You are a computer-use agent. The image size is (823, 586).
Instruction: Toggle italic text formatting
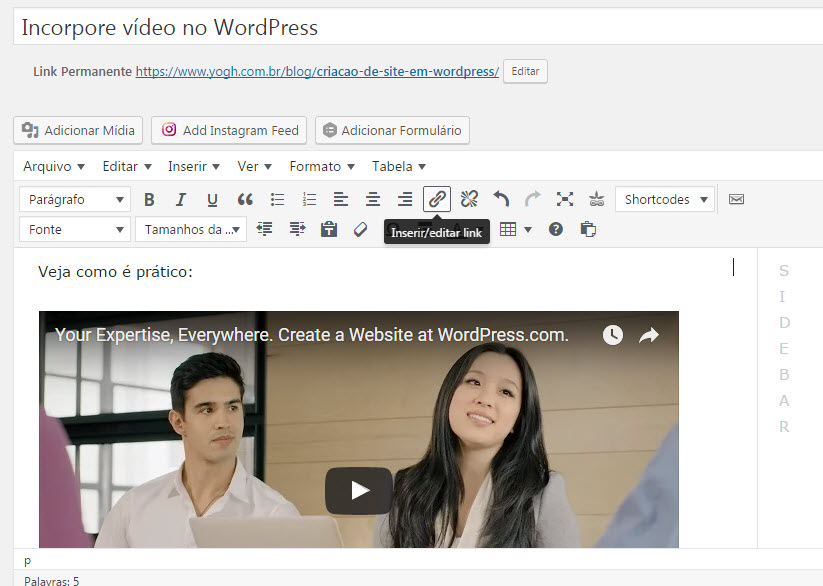[181, 200]
